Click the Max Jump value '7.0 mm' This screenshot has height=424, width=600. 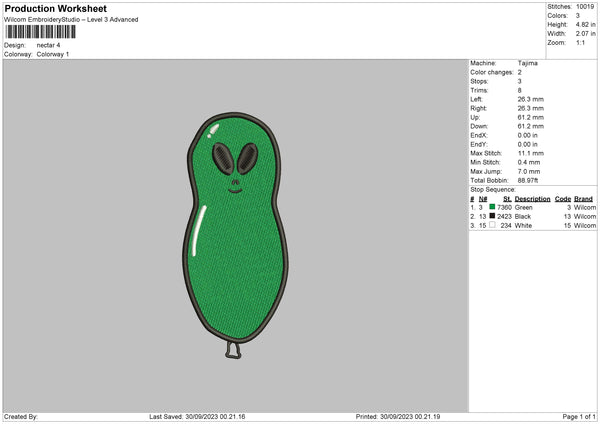coord(529,171)
